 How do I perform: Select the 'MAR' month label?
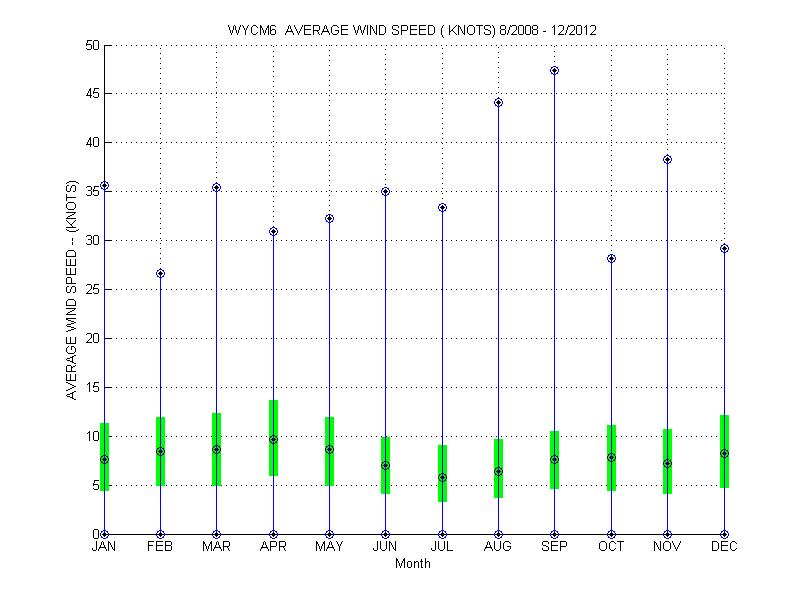216,546
